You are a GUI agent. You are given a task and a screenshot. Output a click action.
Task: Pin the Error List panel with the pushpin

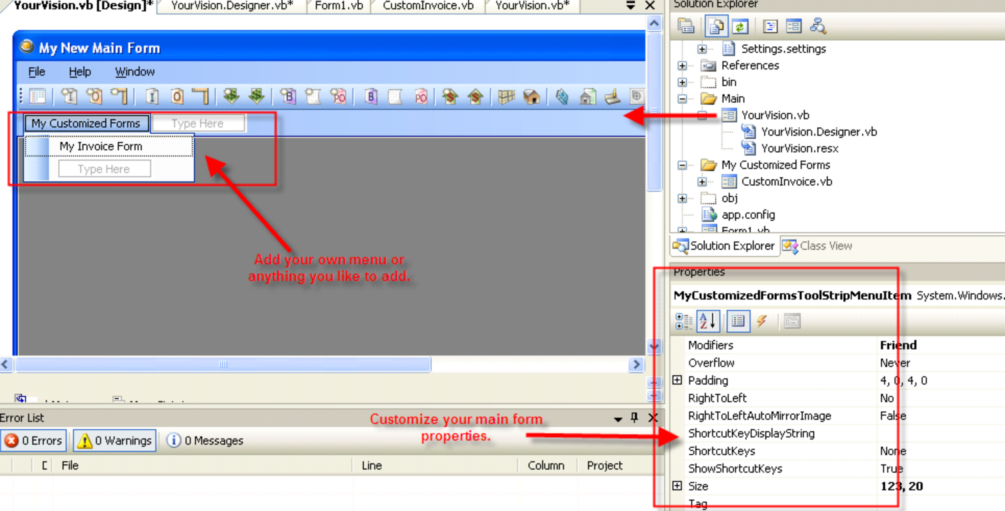point(635,417)
